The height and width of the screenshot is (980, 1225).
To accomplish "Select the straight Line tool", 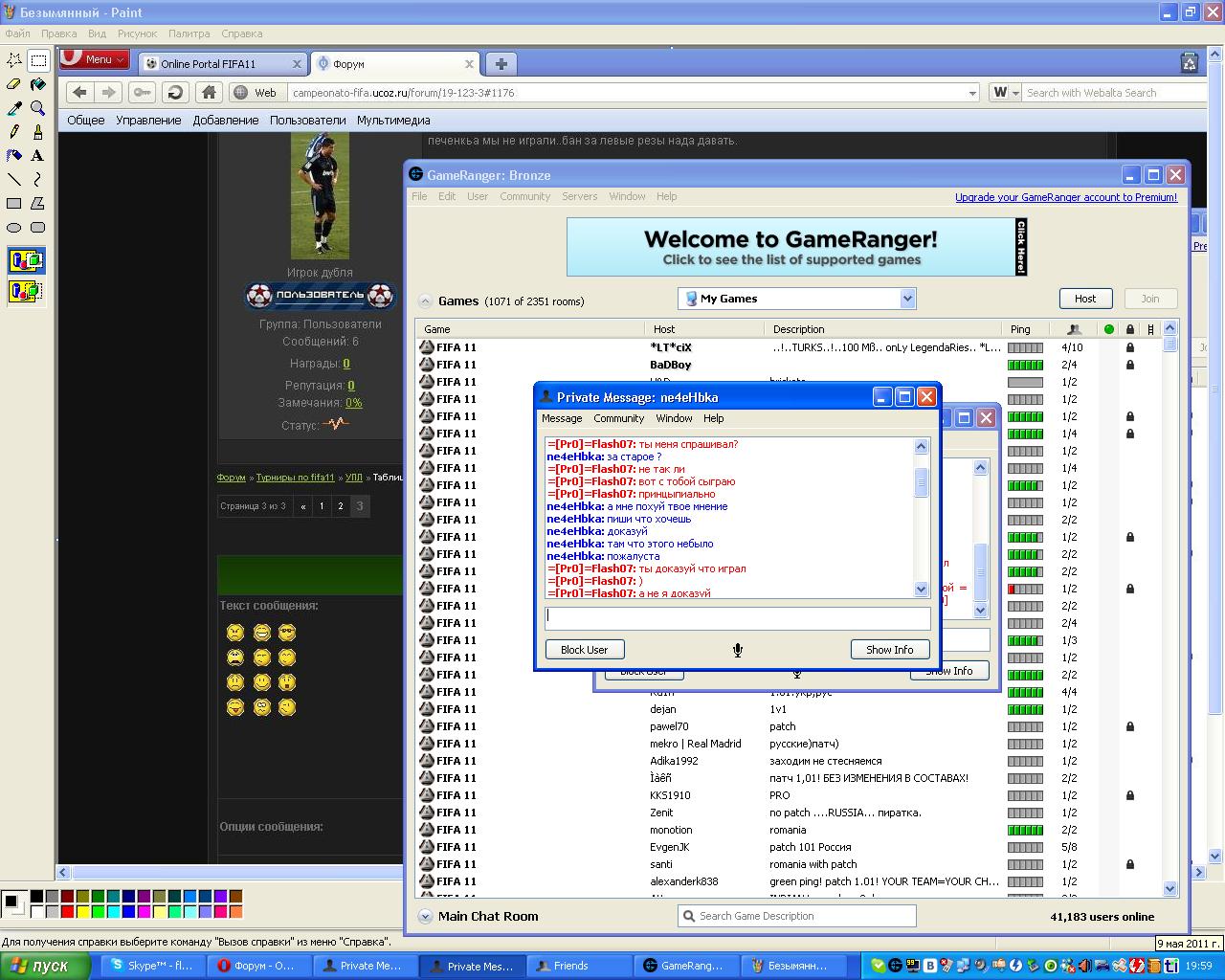I will point(14,179).
